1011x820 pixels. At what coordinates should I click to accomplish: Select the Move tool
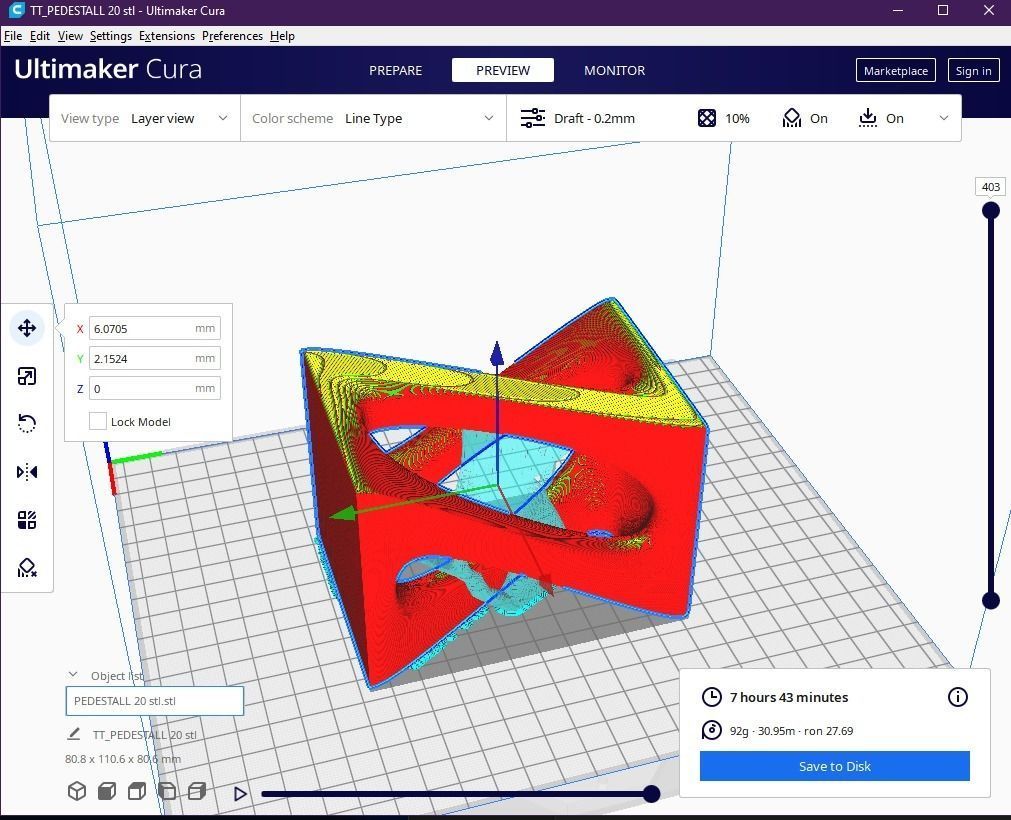coord(27,328)
